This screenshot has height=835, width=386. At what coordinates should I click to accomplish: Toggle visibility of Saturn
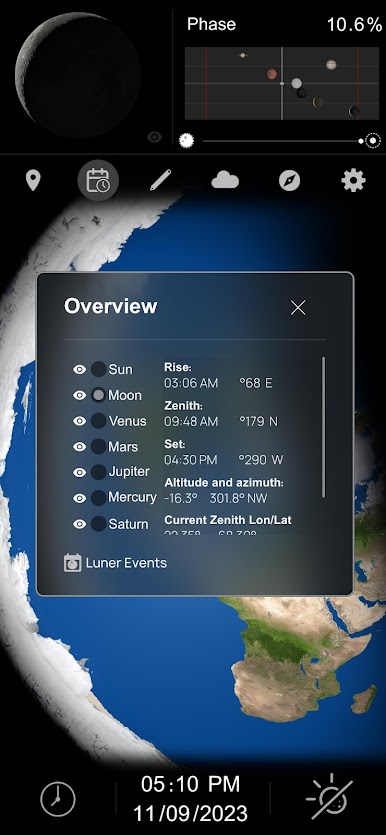coord(79,524)
